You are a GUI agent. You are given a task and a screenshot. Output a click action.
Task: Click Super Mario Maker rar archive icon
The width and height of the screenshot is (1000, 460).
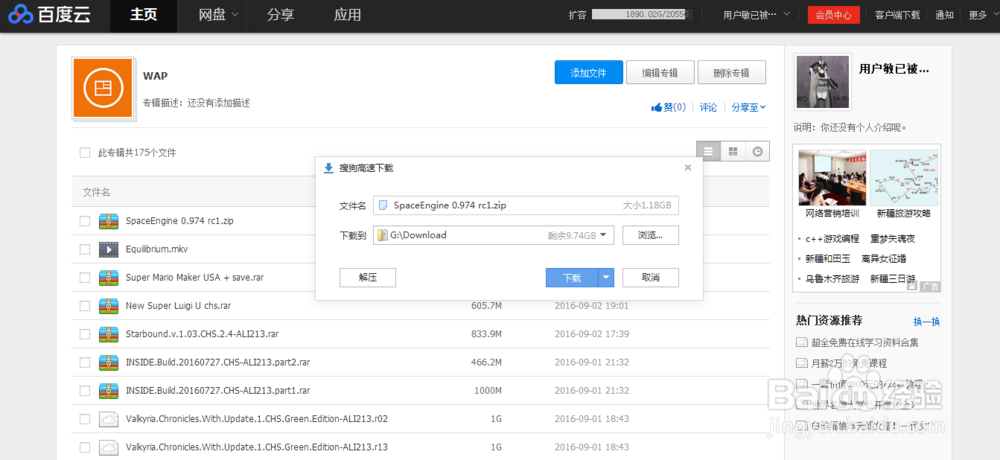point(108,278)
